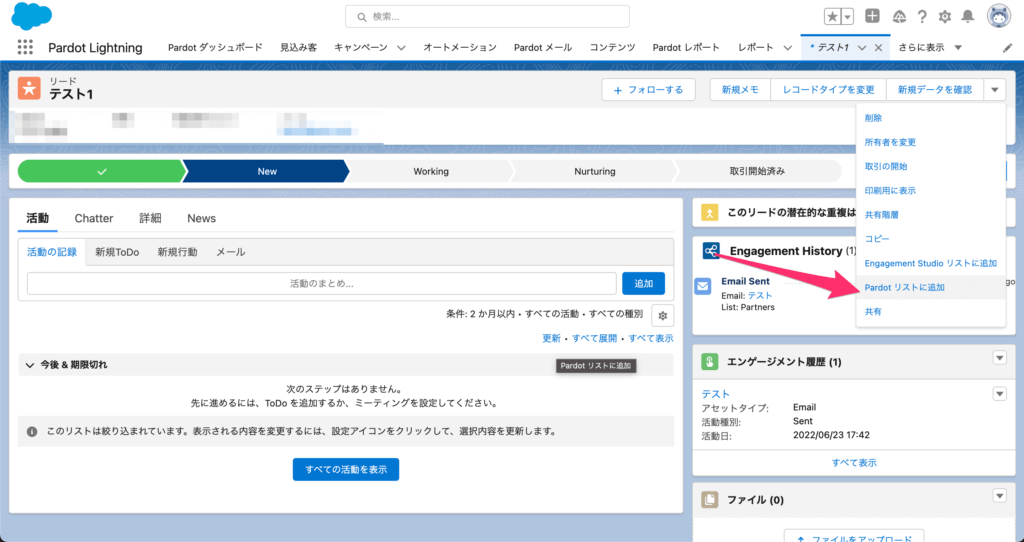This screenshot has width=1024, height=542.
Task: Switch to the 新規ToDo activity tab
Action: [x=117, y=252]
